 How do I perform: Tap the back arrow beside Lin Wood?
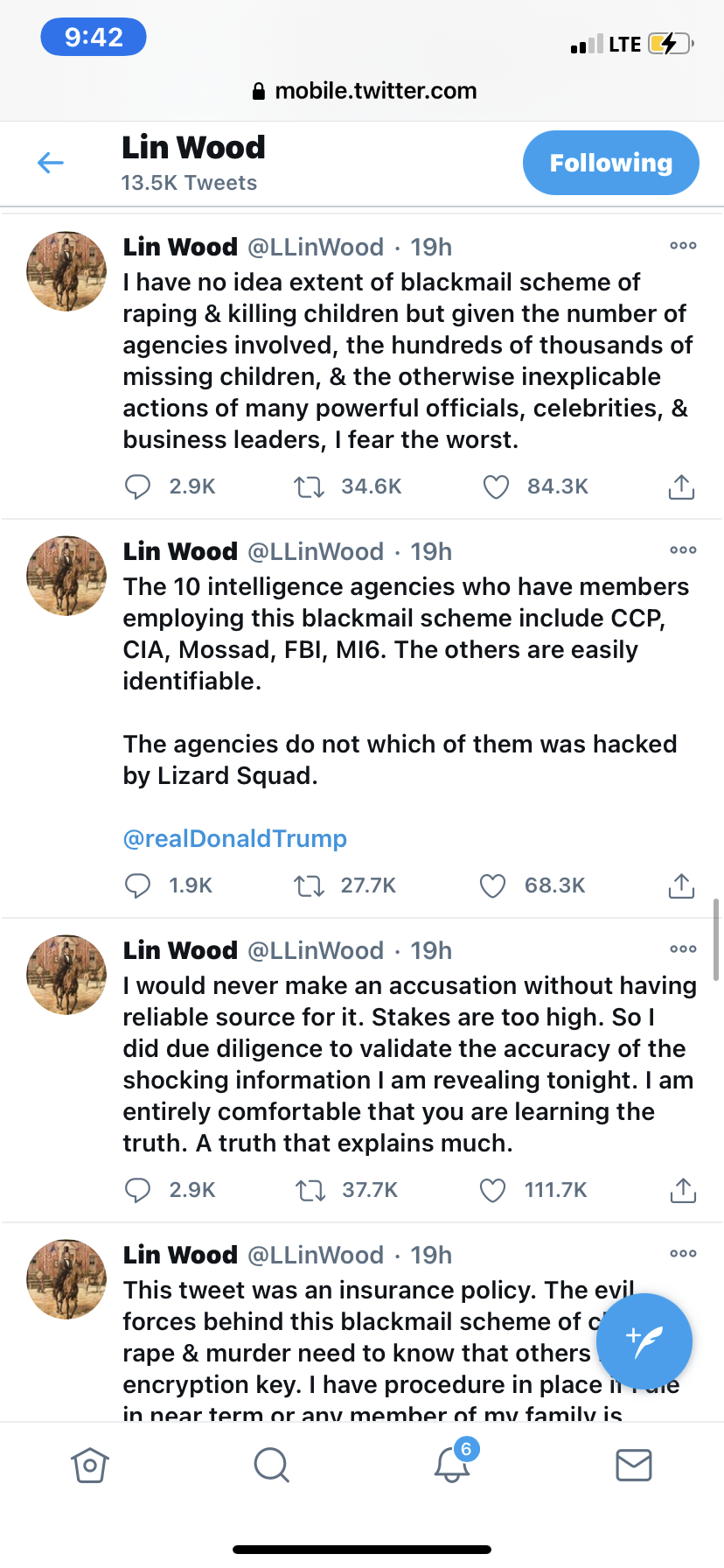tap(51, 163)
